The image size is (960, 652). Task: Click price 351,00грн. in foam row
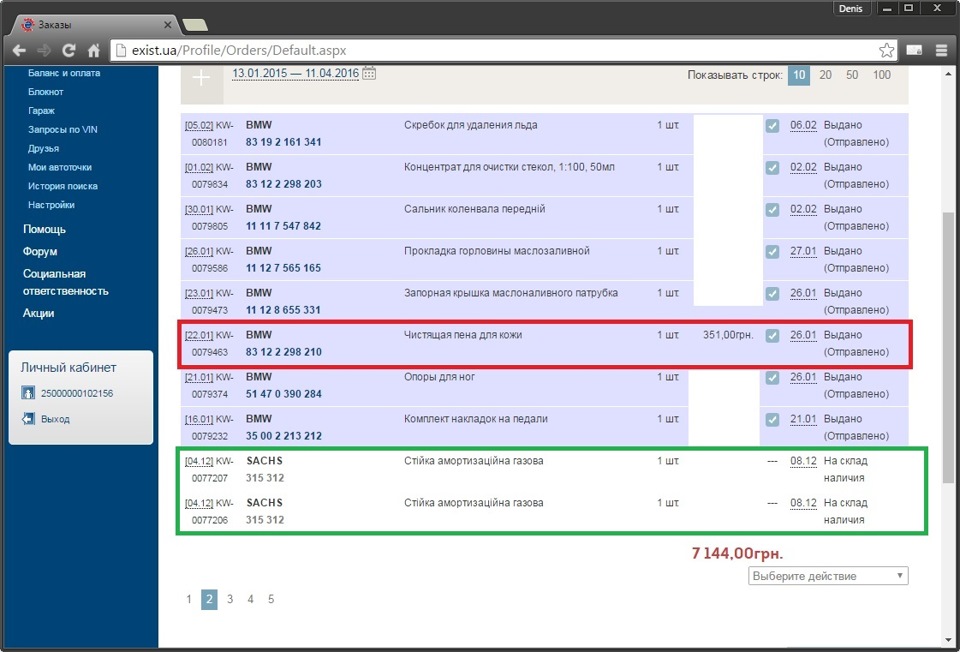pyautogui.click(x=728, y=335)
